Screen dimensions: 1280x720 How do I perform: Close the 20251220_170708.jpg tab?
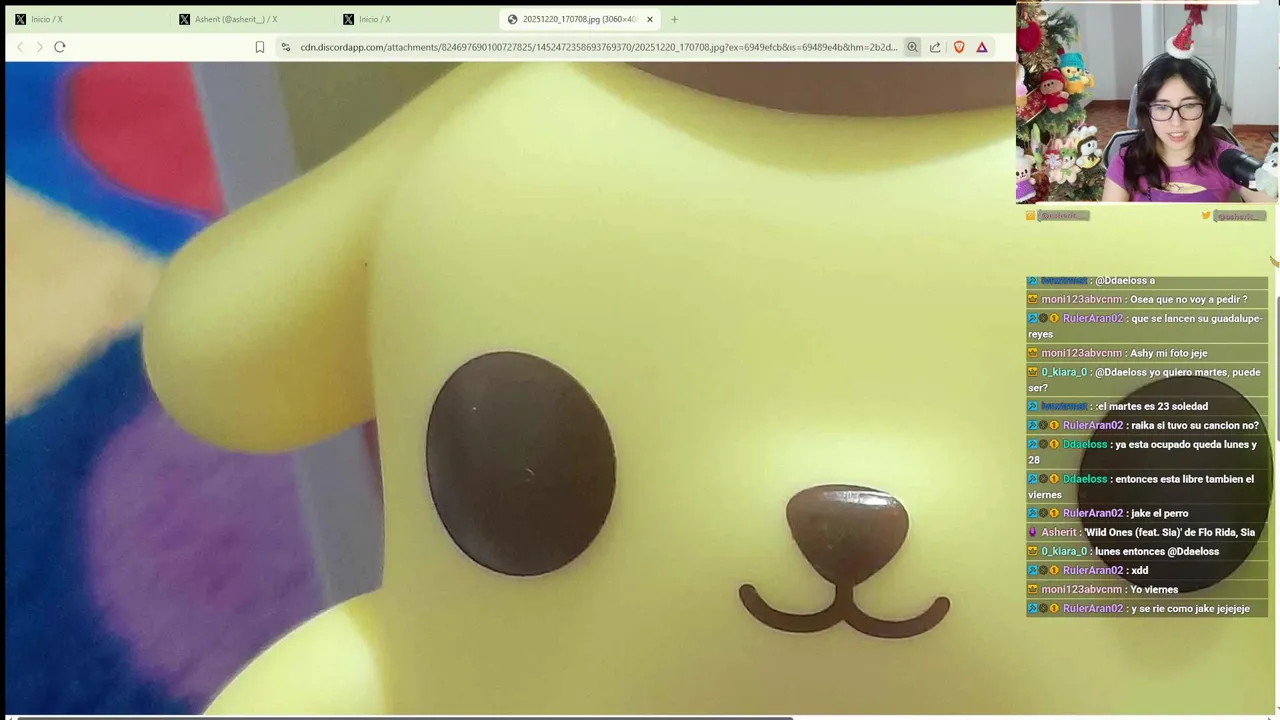(650, 19)
